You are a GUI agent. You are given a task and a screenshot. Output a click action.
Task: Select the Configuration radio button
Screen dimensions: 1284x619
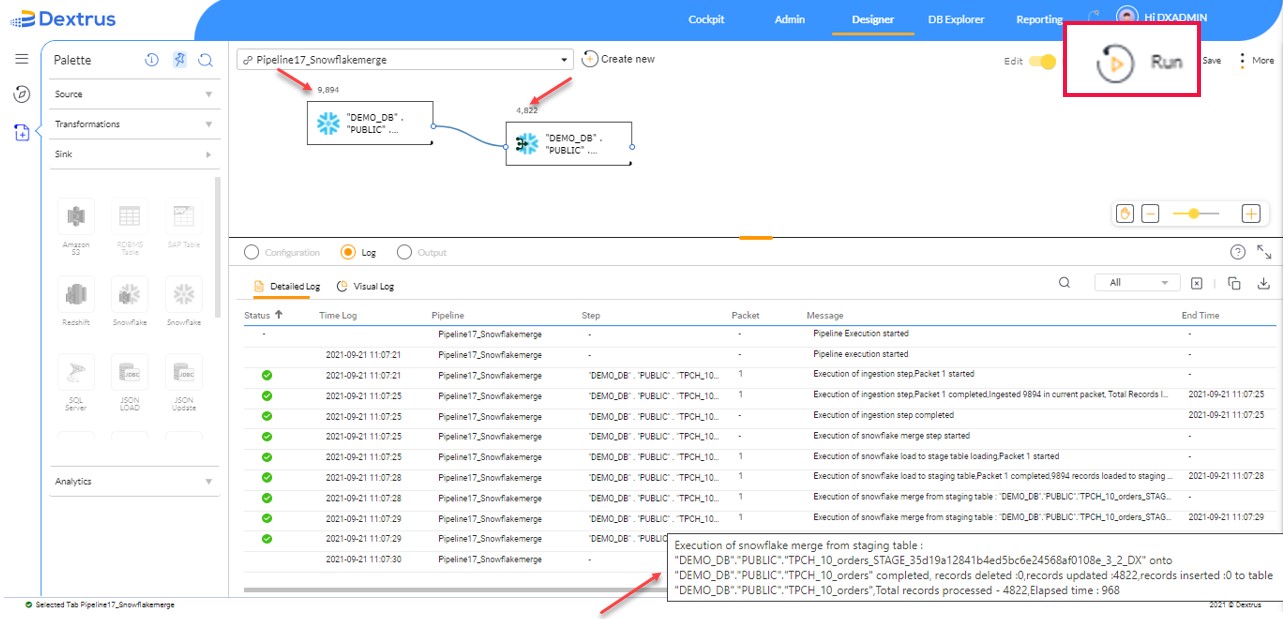click(x=251, y=253)
